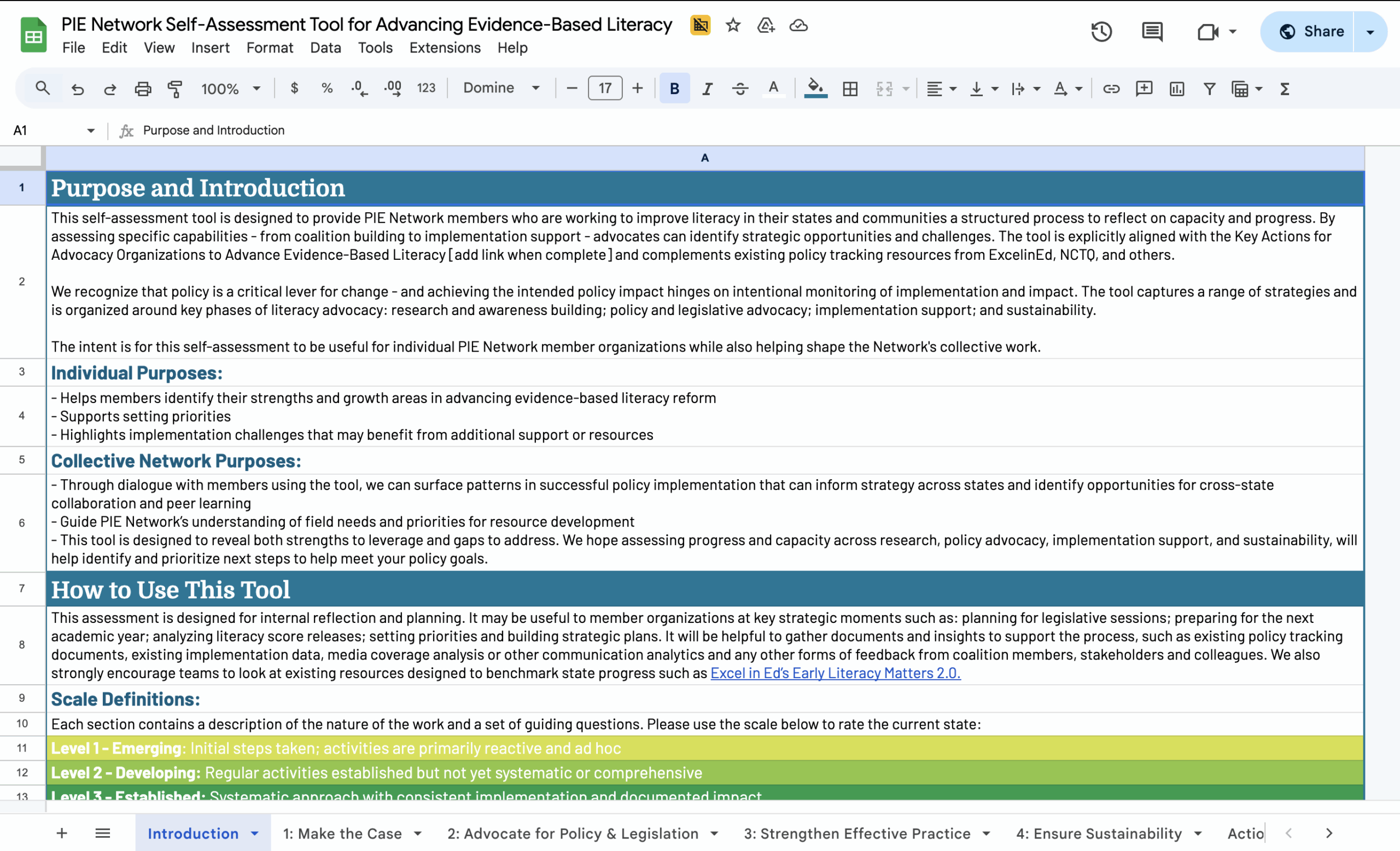Toggle strikethrough formatting
The height and width of the screenshot is (851, 1400).
(x=740, y=89)
